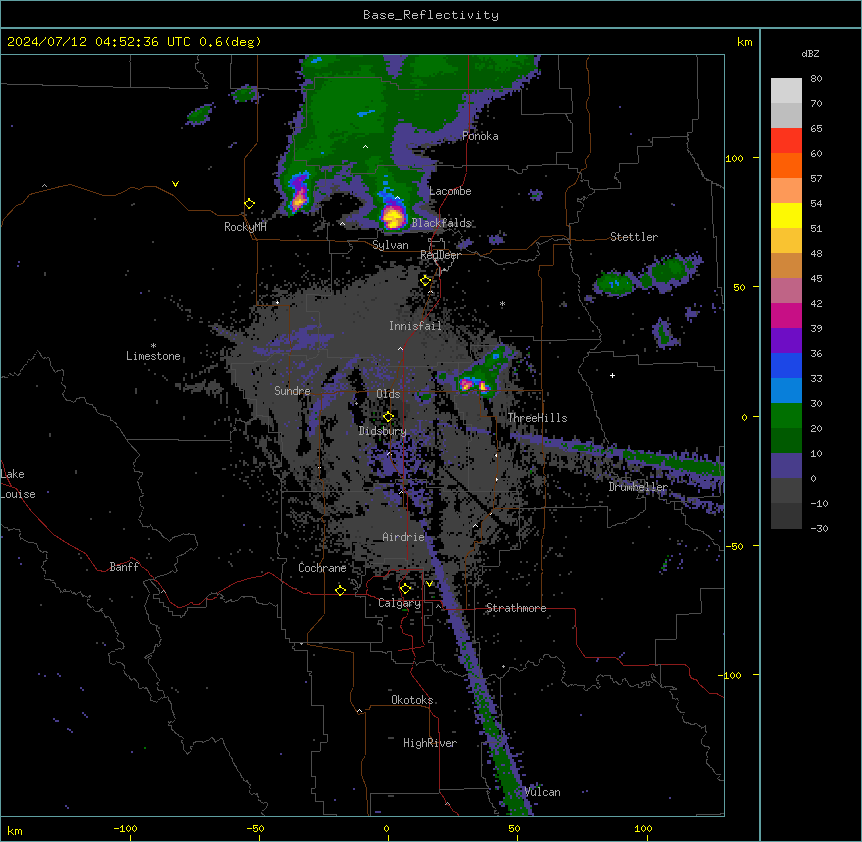Click the Banff label
The width and height of the screenshot is (862, 842).
point(124,567)
